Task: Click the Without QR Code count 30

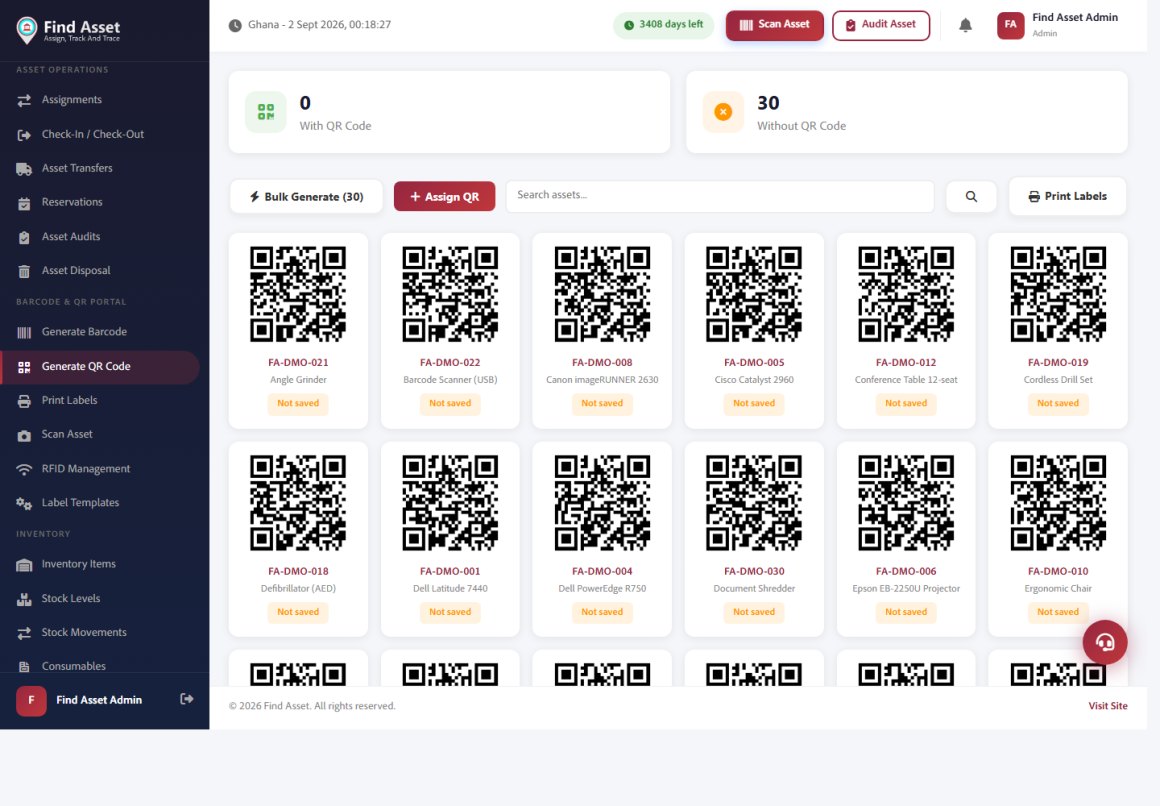Action: 768,103
